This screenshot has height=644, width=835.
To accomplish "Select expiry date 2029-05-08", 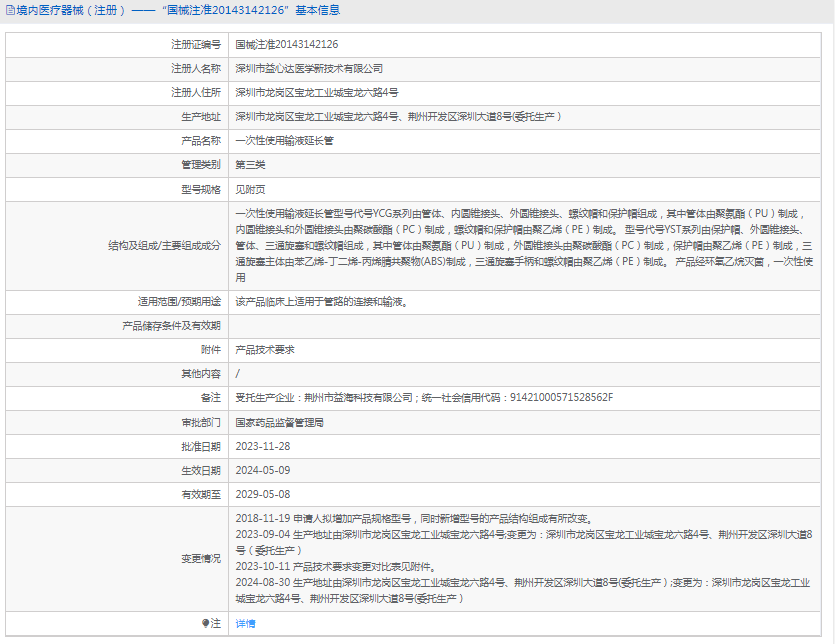I will pyautogui.click(x=263, y=494).
